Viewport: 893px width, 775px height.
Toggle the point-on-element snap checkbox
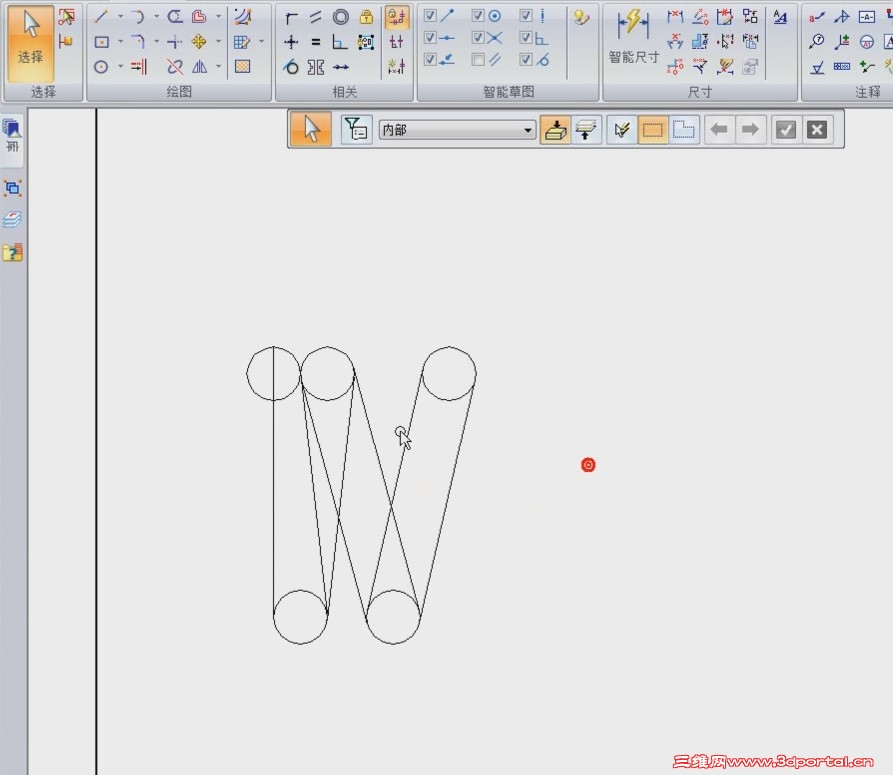pos(431,59)
